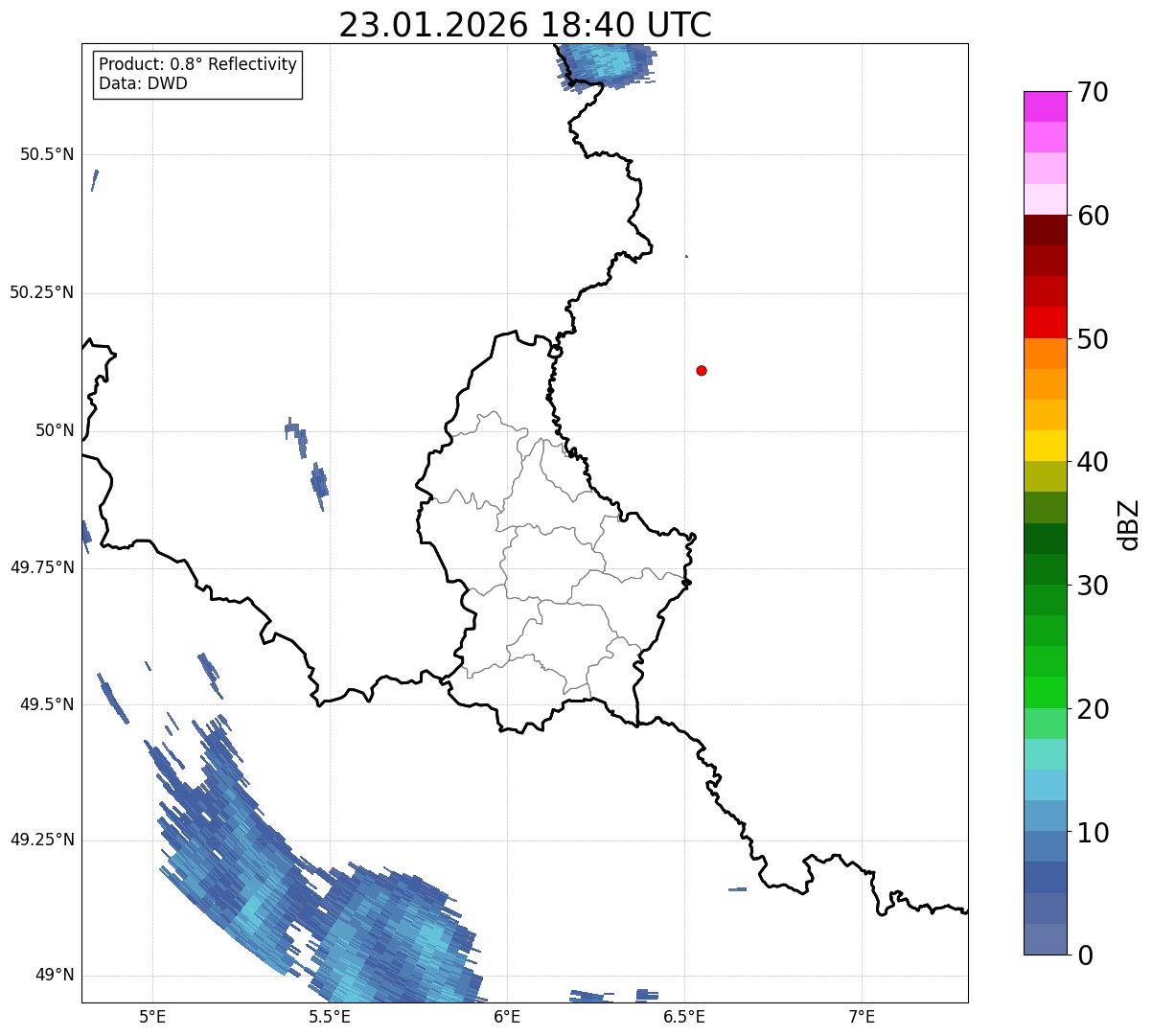This screenshot has width=1152, height=1036.
Task: Click the title '23.01.2026 18:40 UTC'
Action: click(x=525, y=25)
